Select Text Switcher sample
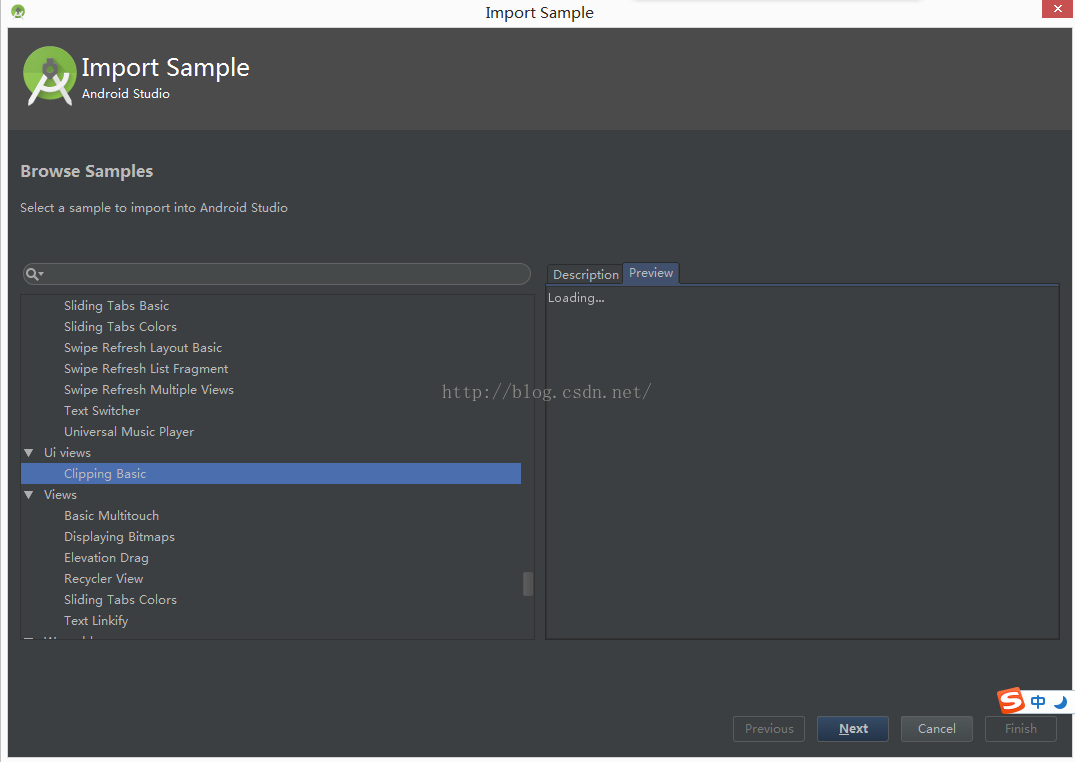Image resolution: width=1075 pixels, height=762 pixels. point(101,411)
